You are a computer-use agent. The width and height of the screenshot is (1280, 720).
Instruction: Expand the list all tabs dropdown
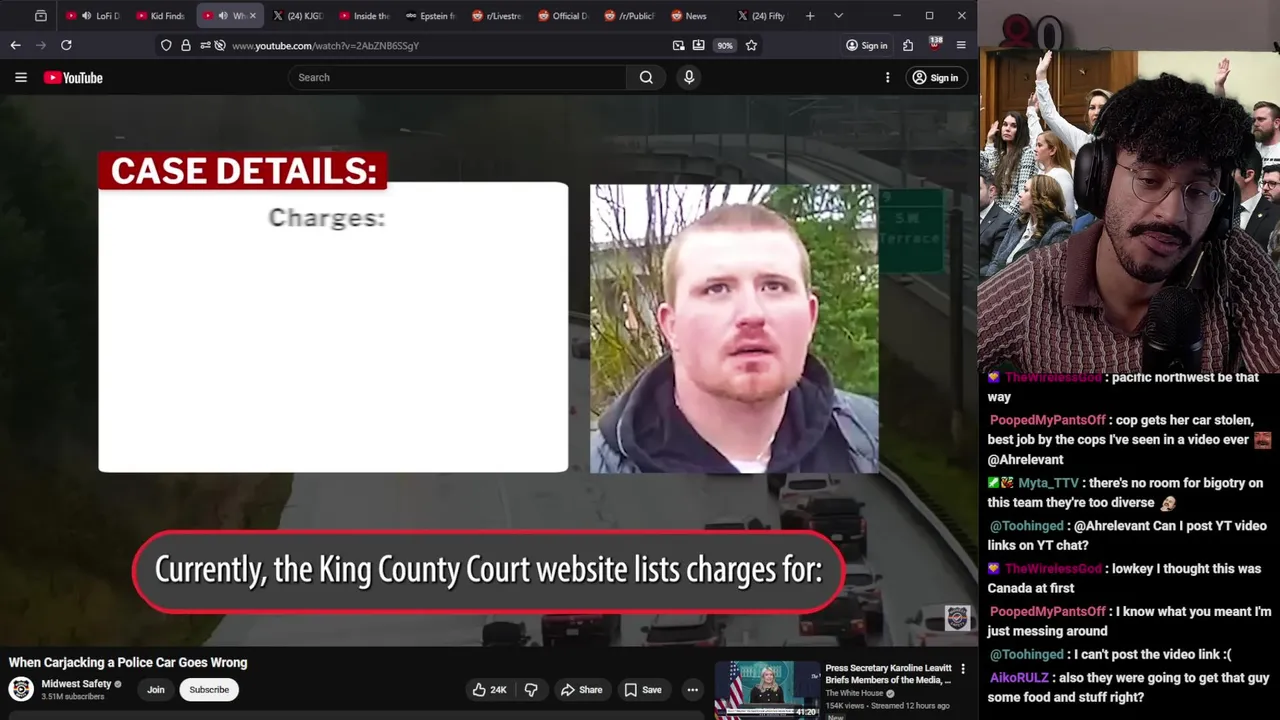pos(838,16)
